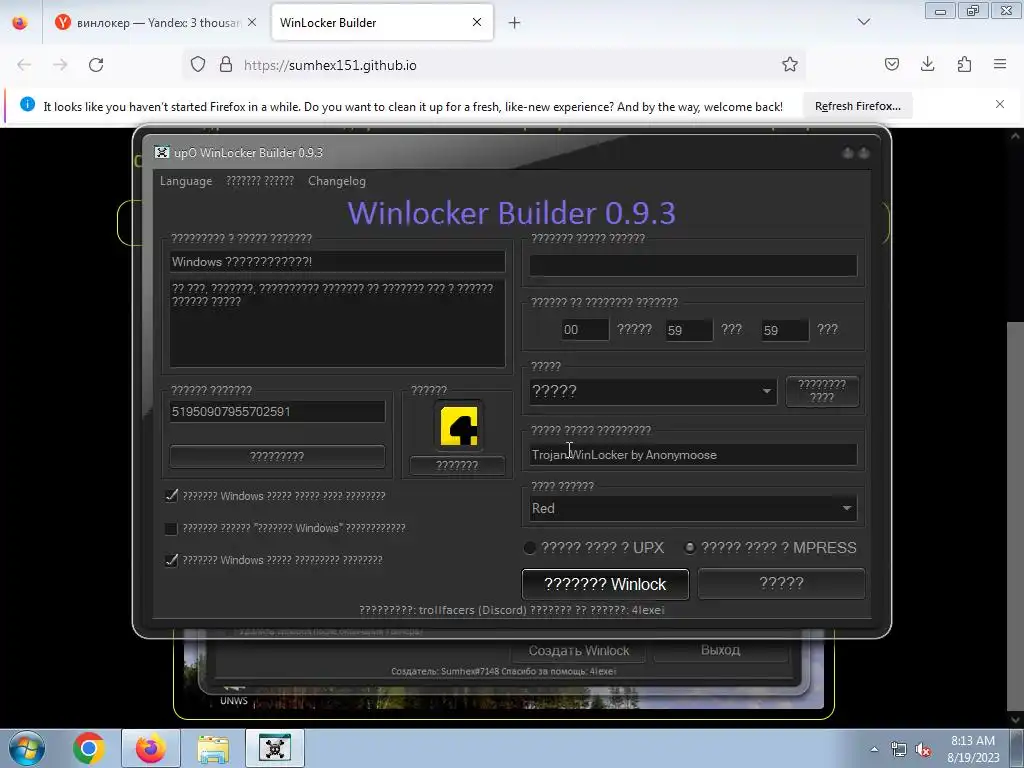1024x768 pixels.
Task: Click the network tray icon
Action: coord(899,749)
